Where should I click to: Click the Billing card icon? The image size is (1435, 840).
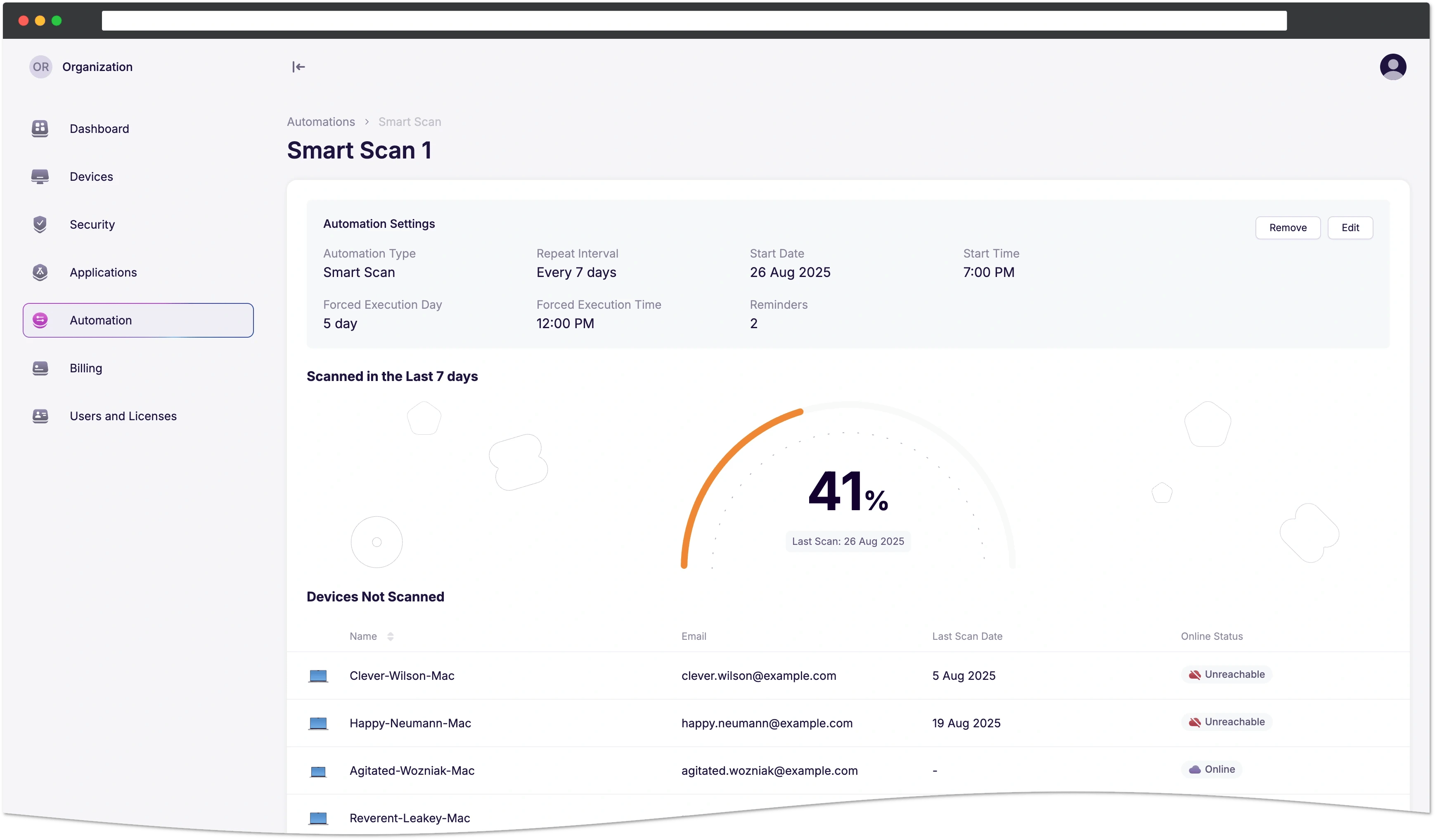[x=40, y=368]
